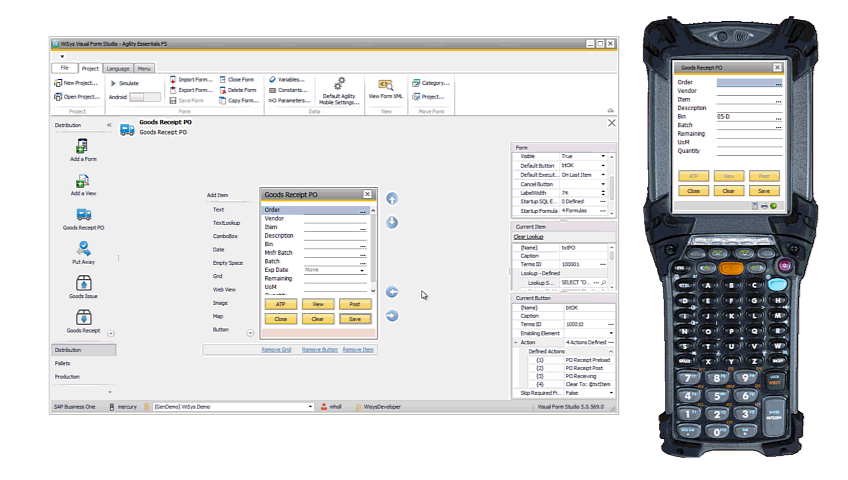
Task: Open the Visible property dropdown
Action: 603,156
